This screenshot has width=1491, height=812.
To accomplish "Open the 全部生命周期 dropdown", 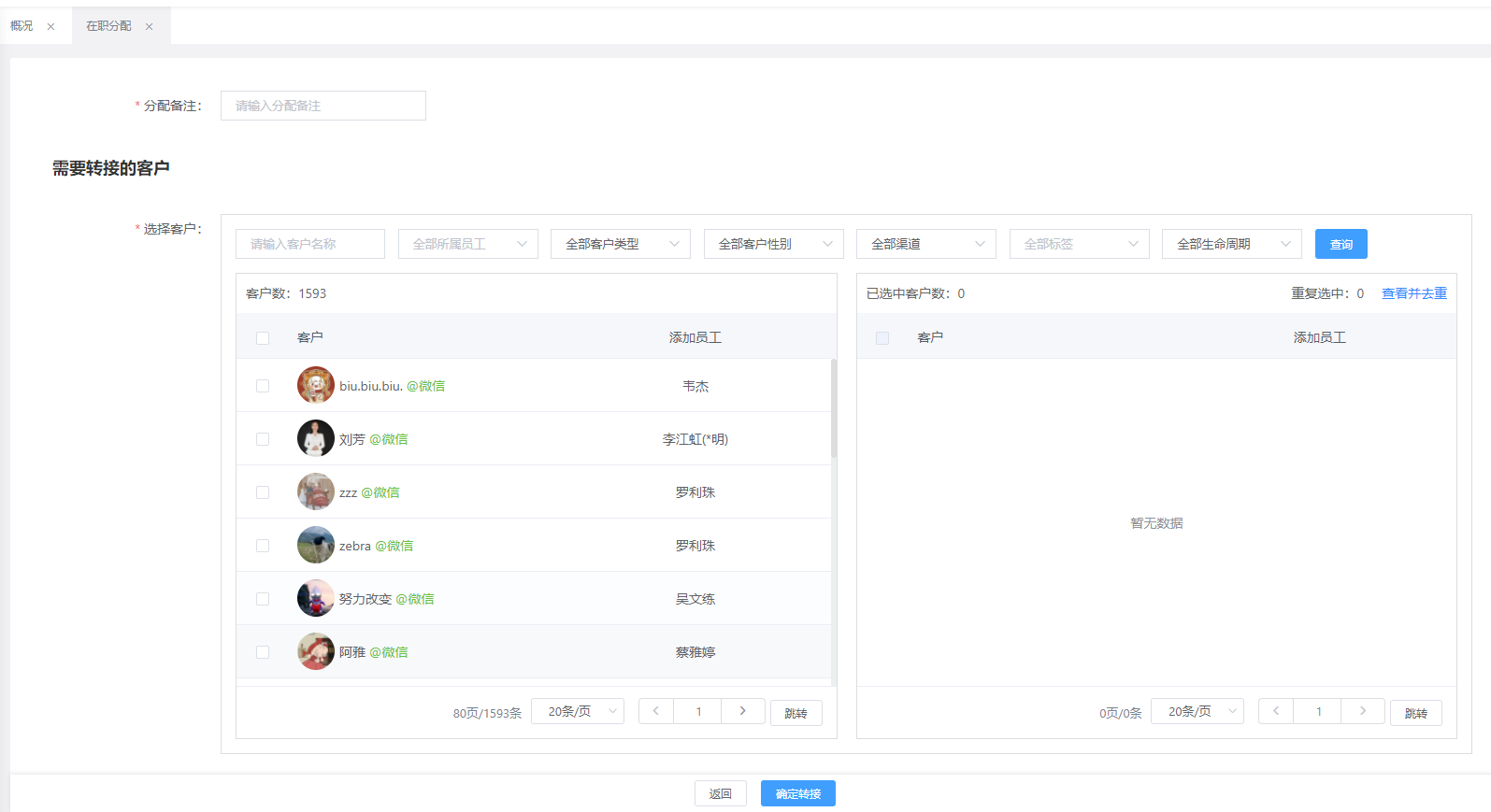I will click(1231, 244).
